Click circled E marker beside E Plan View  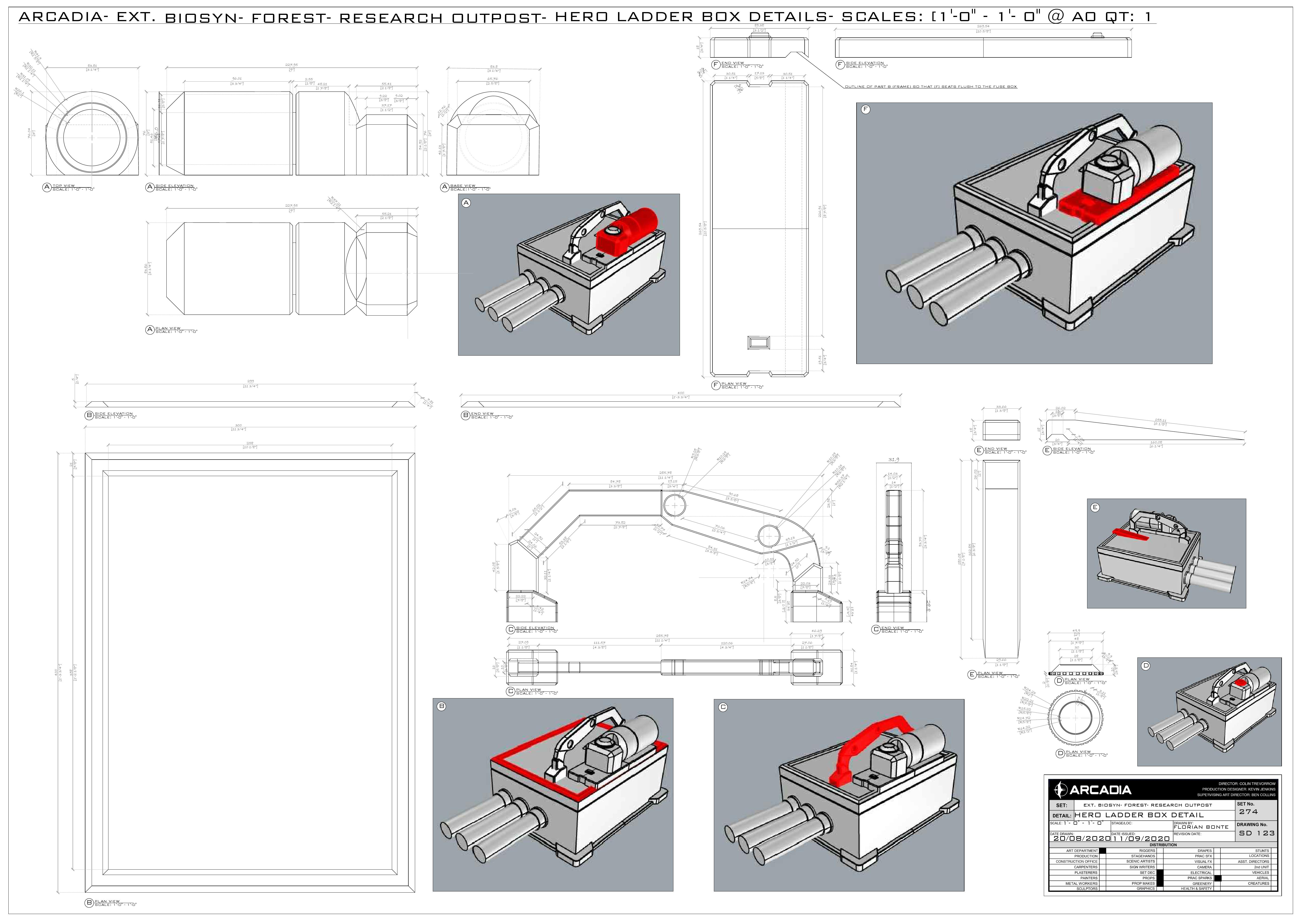tap(972, 675)
